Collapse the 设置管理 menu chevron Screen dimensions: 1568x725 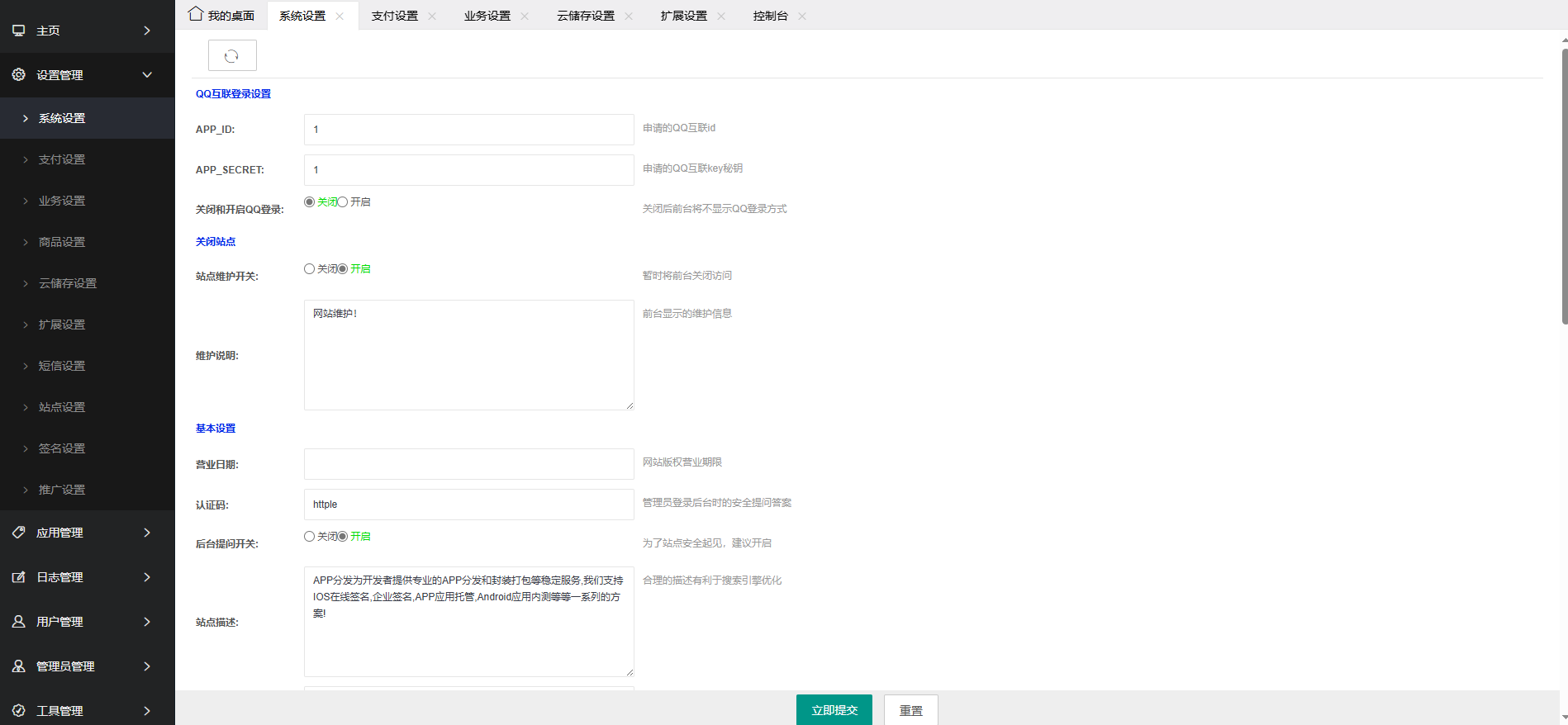coord(147,75)
